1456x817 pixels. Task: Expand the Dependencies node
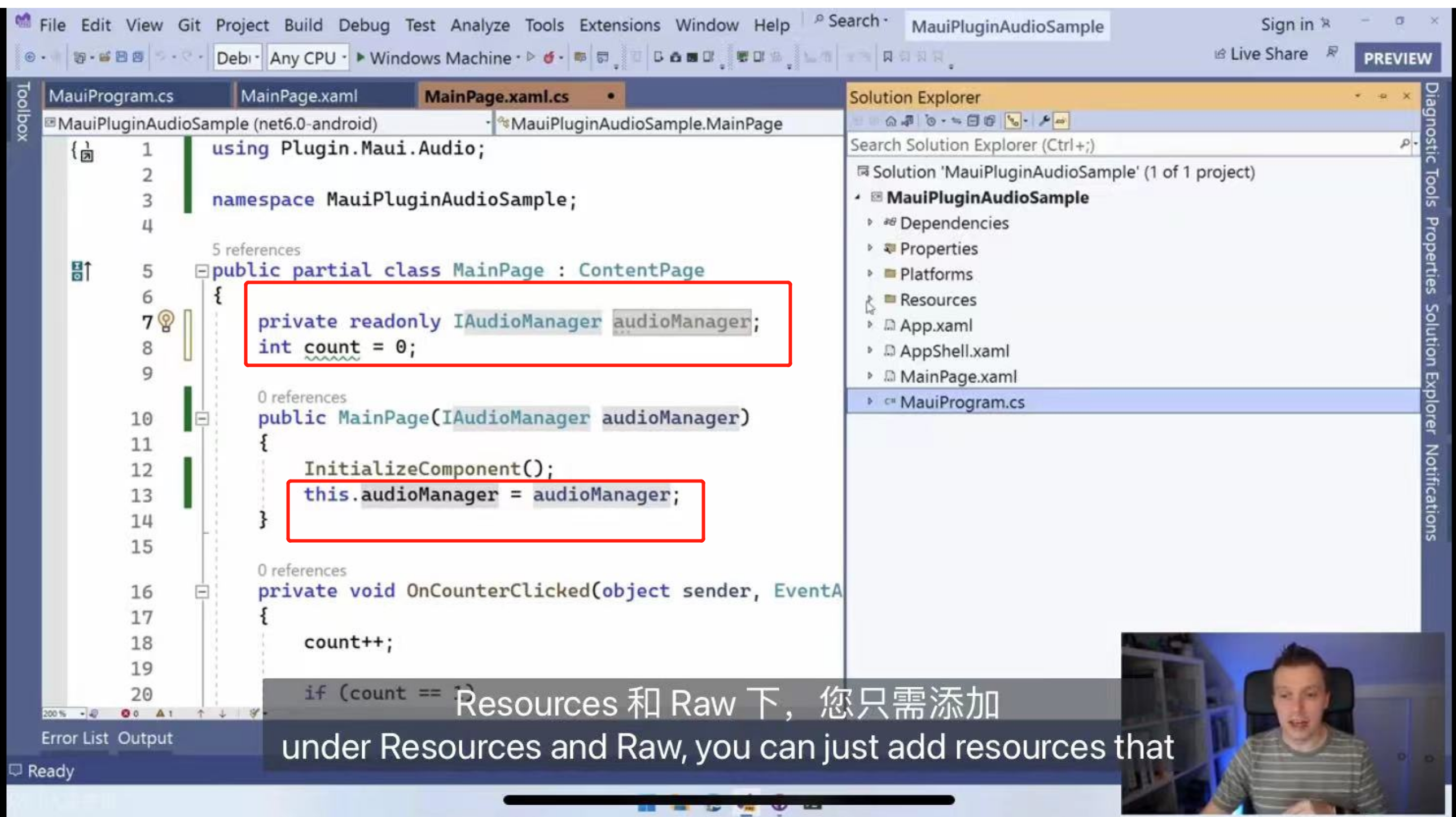870,222
